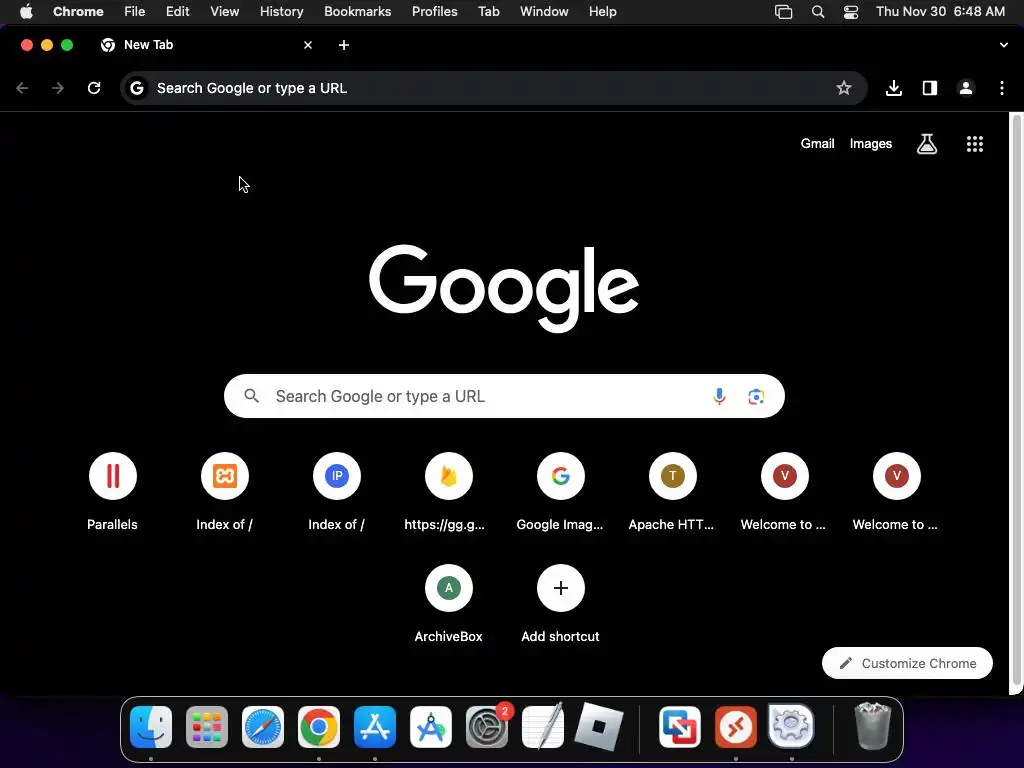Screen dimensions: 1024x768
Task: Open the profile avatar icon
Action: pyautogui.click(x=965, y=88)
